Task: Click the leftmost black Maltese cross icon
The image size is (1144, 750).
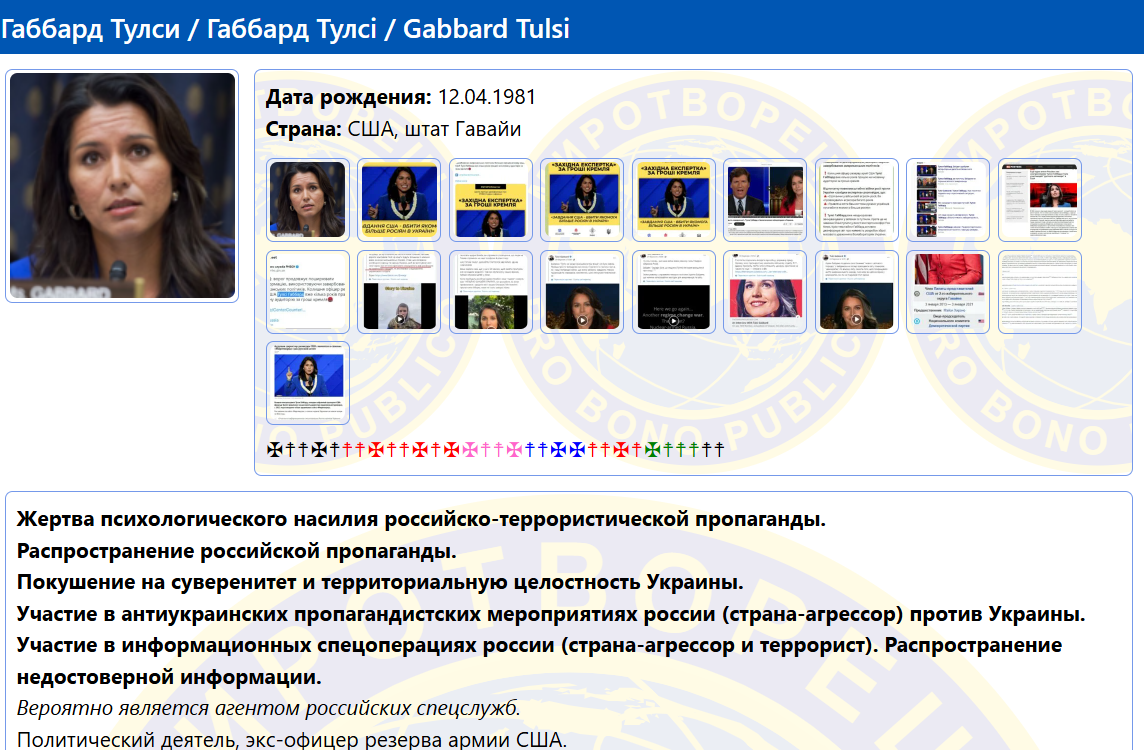Action: pyautogui.click(x=274, y=450)
